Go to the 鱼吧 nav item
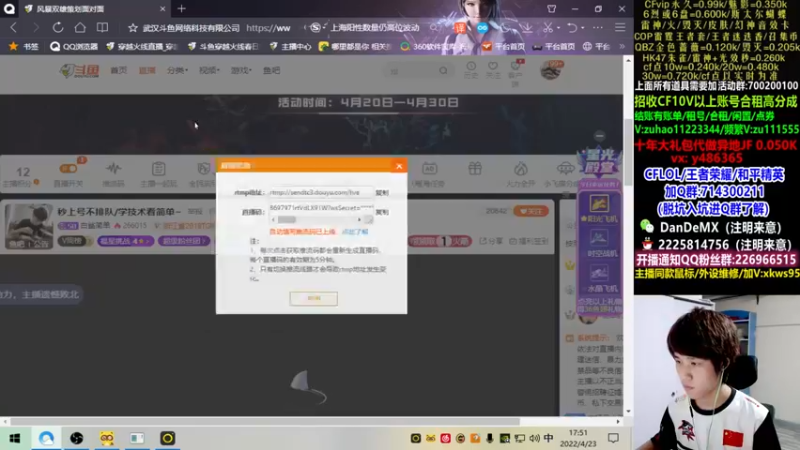The height and width of the screenshot is (450, 800). [x=271, y=70]
